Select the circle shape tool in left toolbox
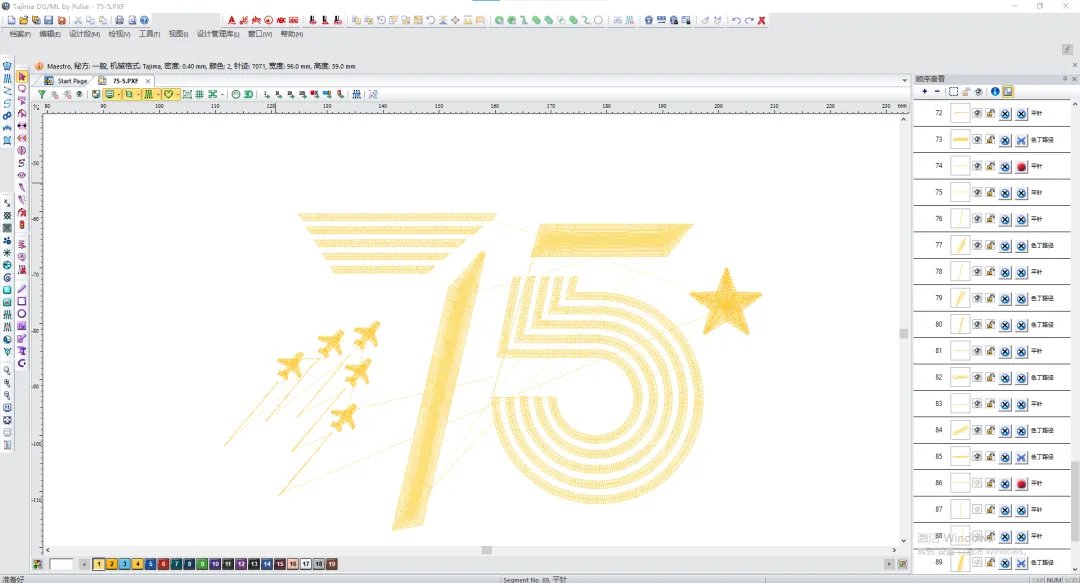The image size is (1080, 583). [x=22, y=314]
